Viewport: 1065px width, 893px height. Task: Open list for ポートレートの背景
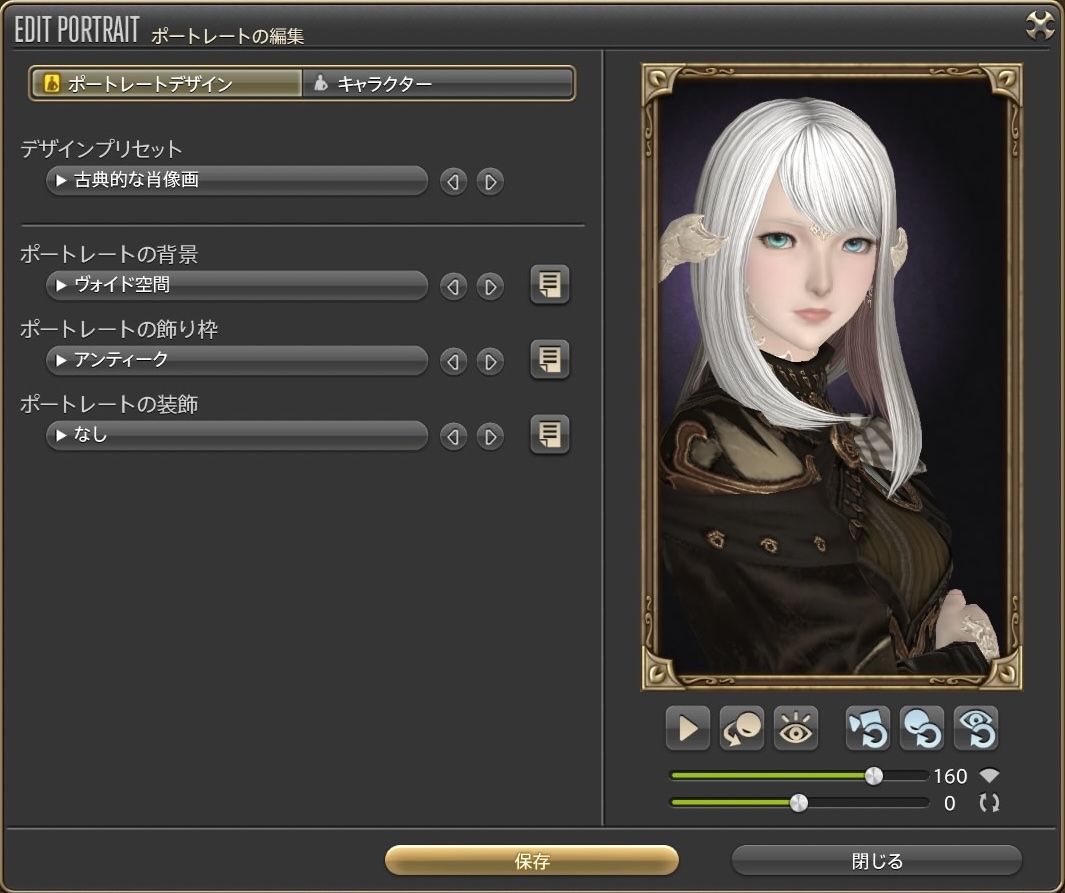(x=549, y=286)
